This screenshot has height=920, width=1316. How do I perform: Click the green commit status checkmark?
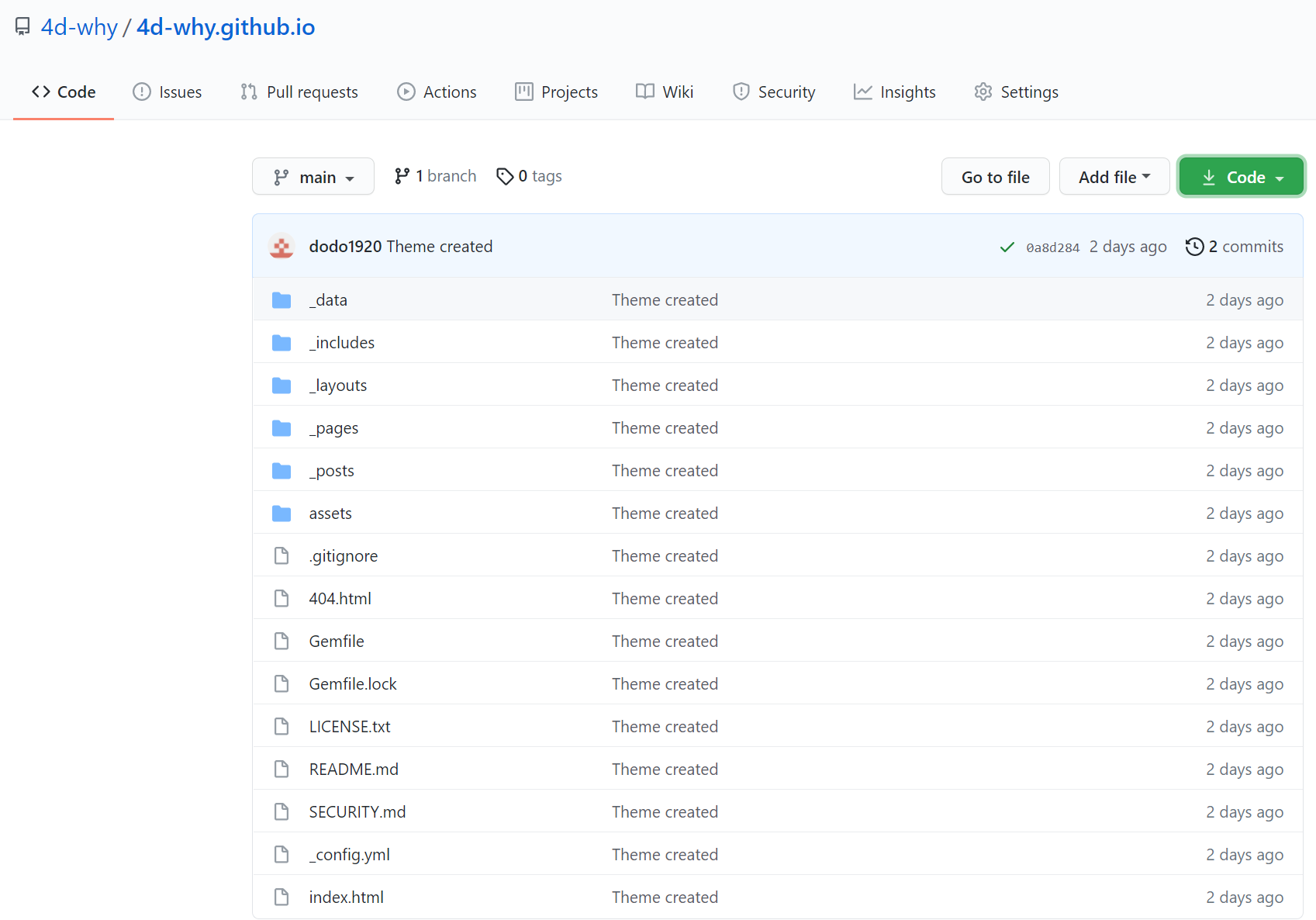point(1007,247)
